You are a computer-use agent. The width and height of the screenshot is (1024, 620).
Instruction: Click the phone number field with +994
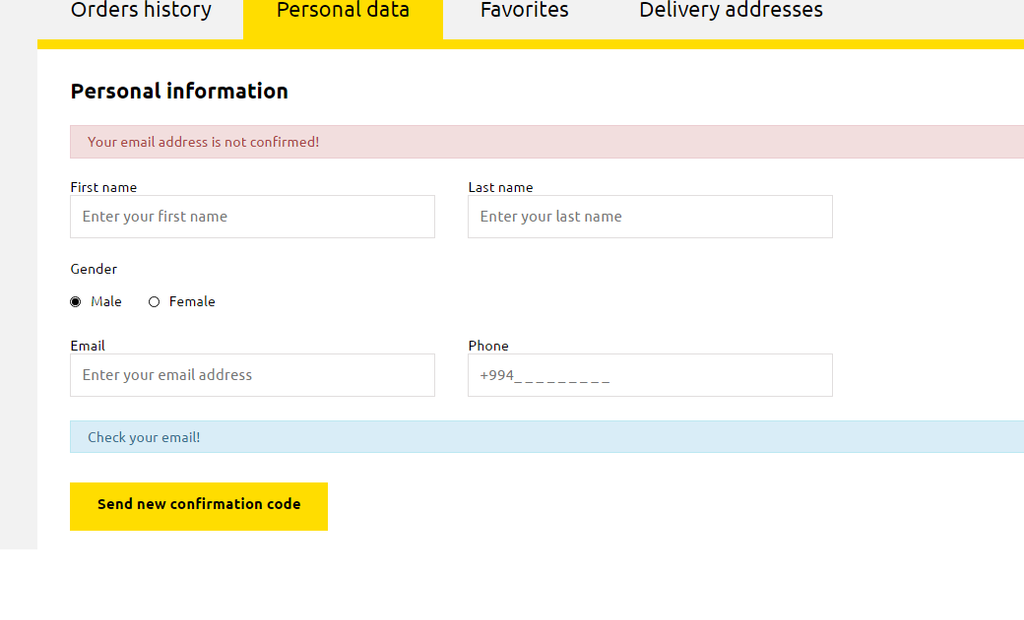tap(650, 375)
